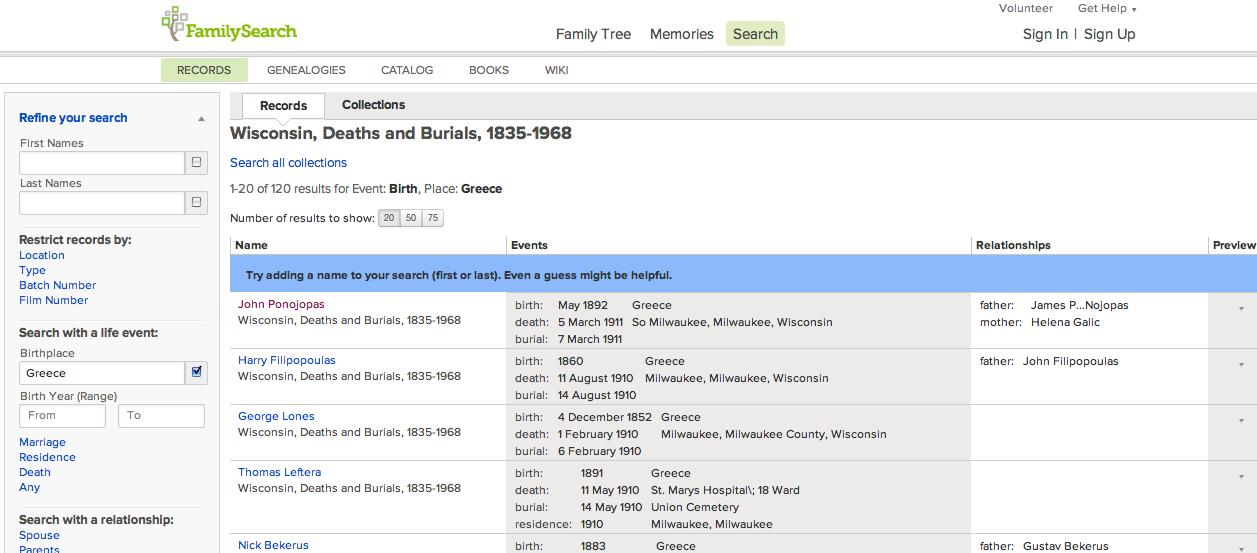Switch to the GENEALOGIES sub-tab

pos(306,70)
